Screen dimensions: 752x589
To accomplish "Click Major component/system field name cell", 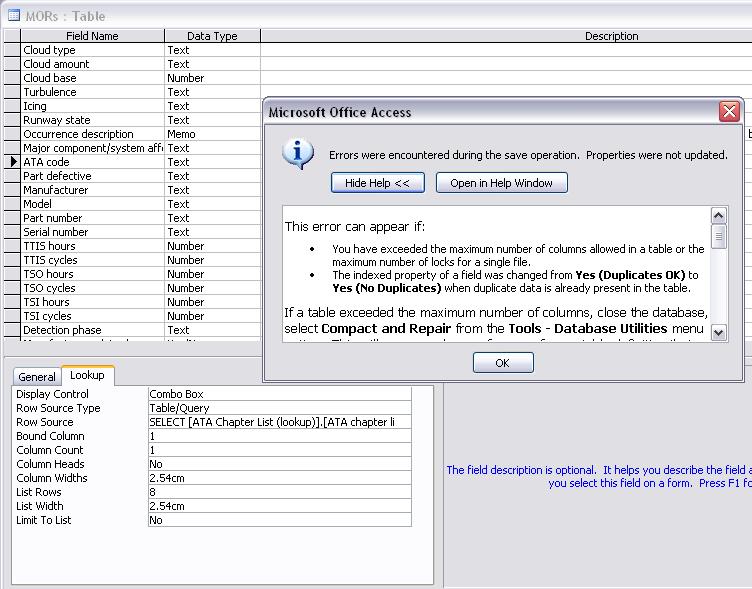I will (93, 148).
